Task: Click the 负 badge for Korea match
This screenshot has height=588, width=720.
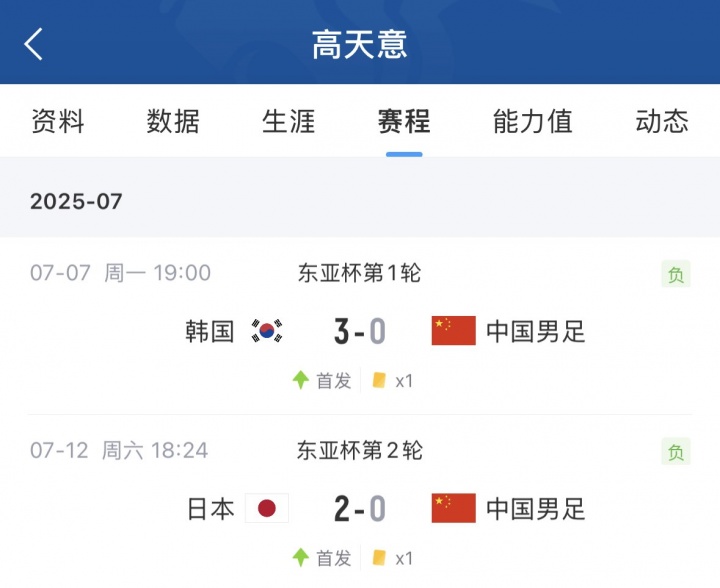Action: point(676,275)
